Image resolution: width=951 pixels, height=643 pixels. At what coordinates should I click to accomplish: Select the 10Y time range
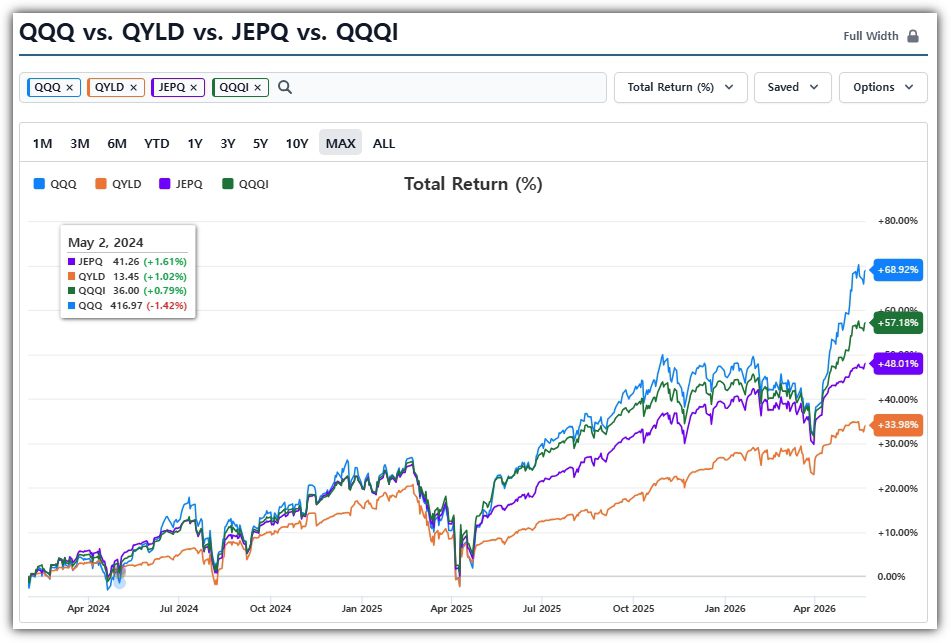[x=297, y=143]
